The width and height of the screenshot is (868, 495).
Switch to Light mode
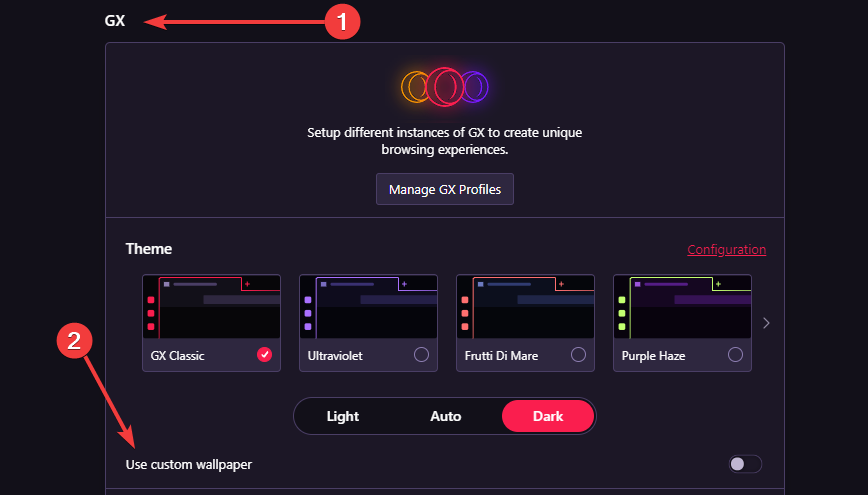coord(343,416)
